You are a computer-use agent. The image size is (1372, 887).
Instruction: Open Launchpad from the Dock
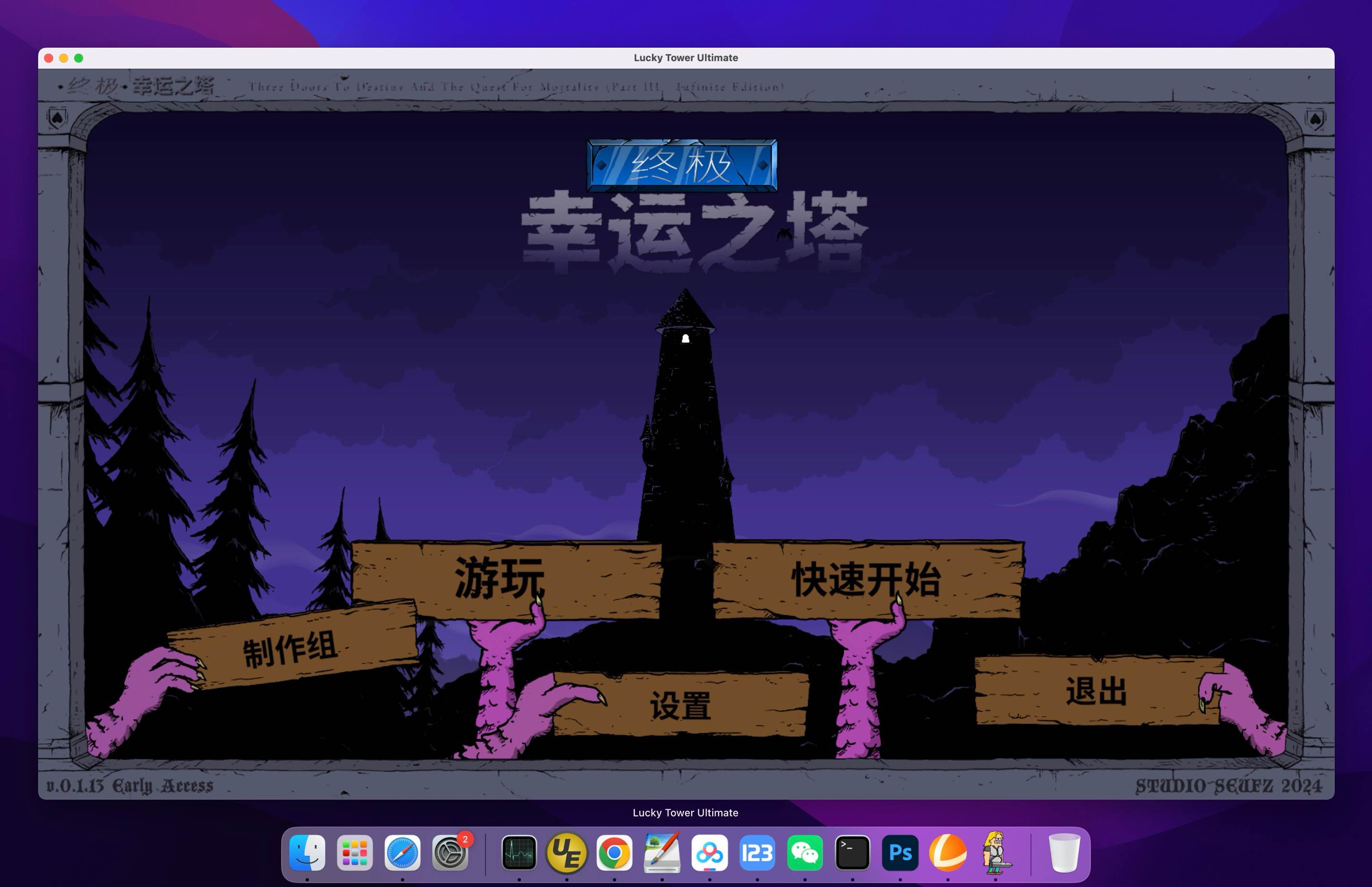[355, 852]
